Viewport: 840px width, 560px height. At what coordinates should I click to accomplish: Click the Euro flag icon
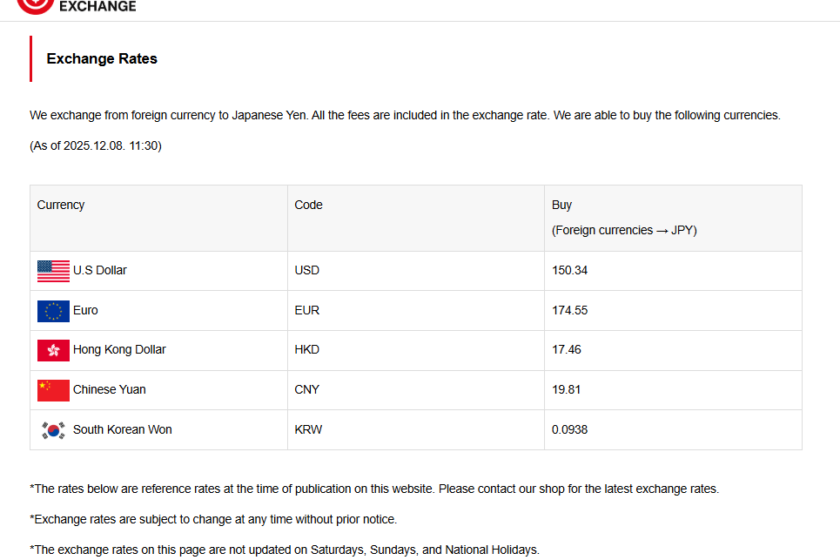(53, 310)
